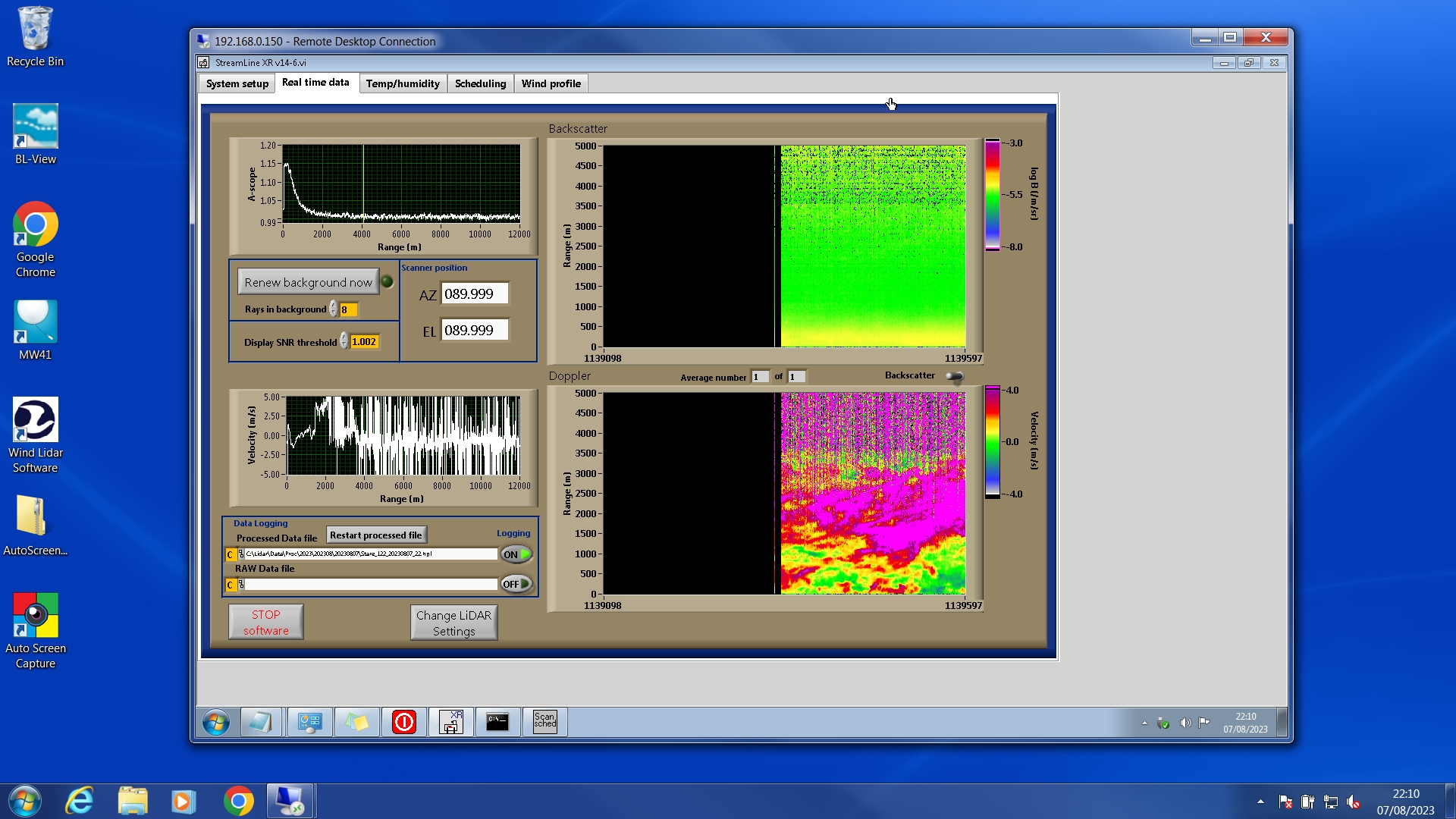1456x819 pixels.
Task: Expand processed data file path browse button
Action: 241,554
